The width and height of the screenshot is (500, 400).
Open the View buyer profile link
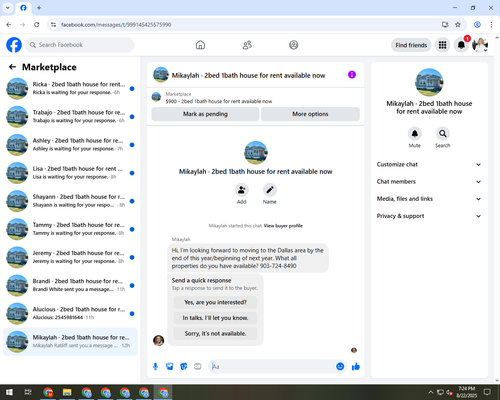pyautogui.click(x=283, y=226)
